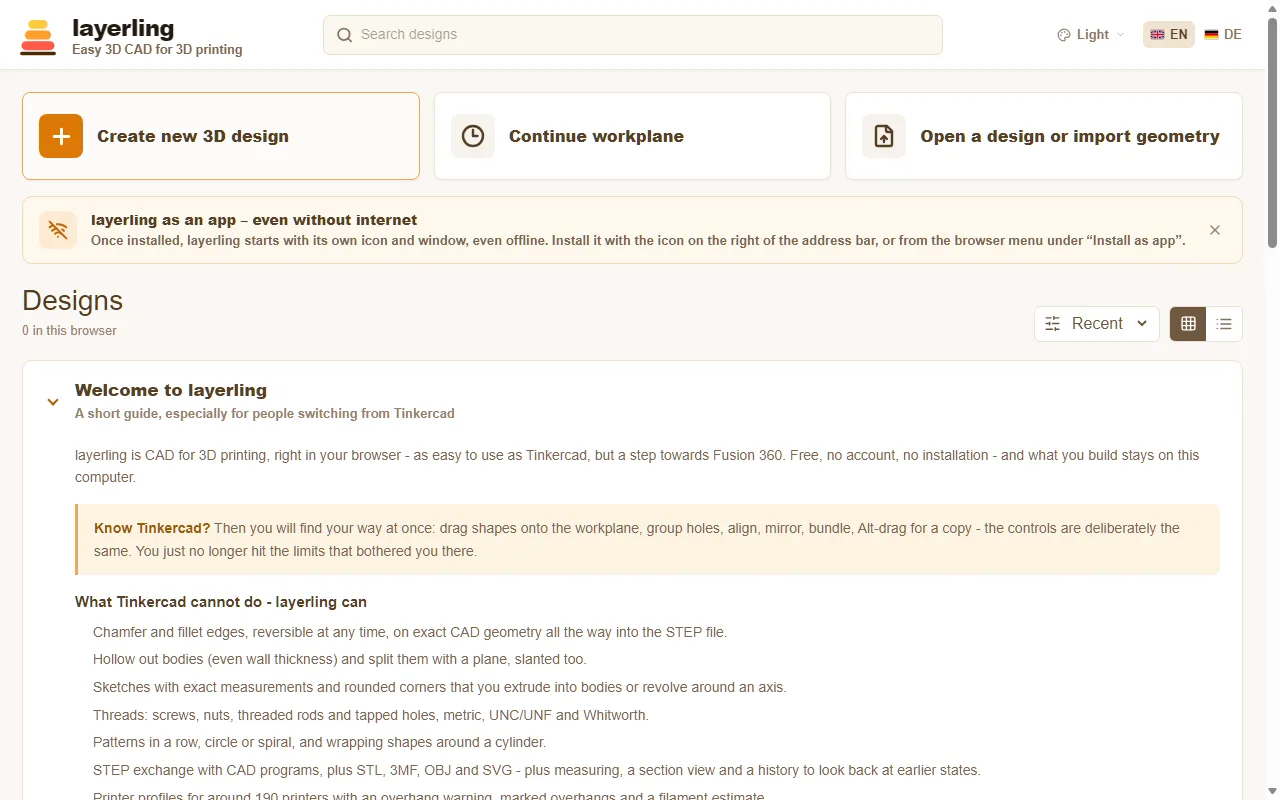1280x800 pixels.
Task: Click the file upload icon on Open design
Action: pyautogui.click(x=884, y=136)
